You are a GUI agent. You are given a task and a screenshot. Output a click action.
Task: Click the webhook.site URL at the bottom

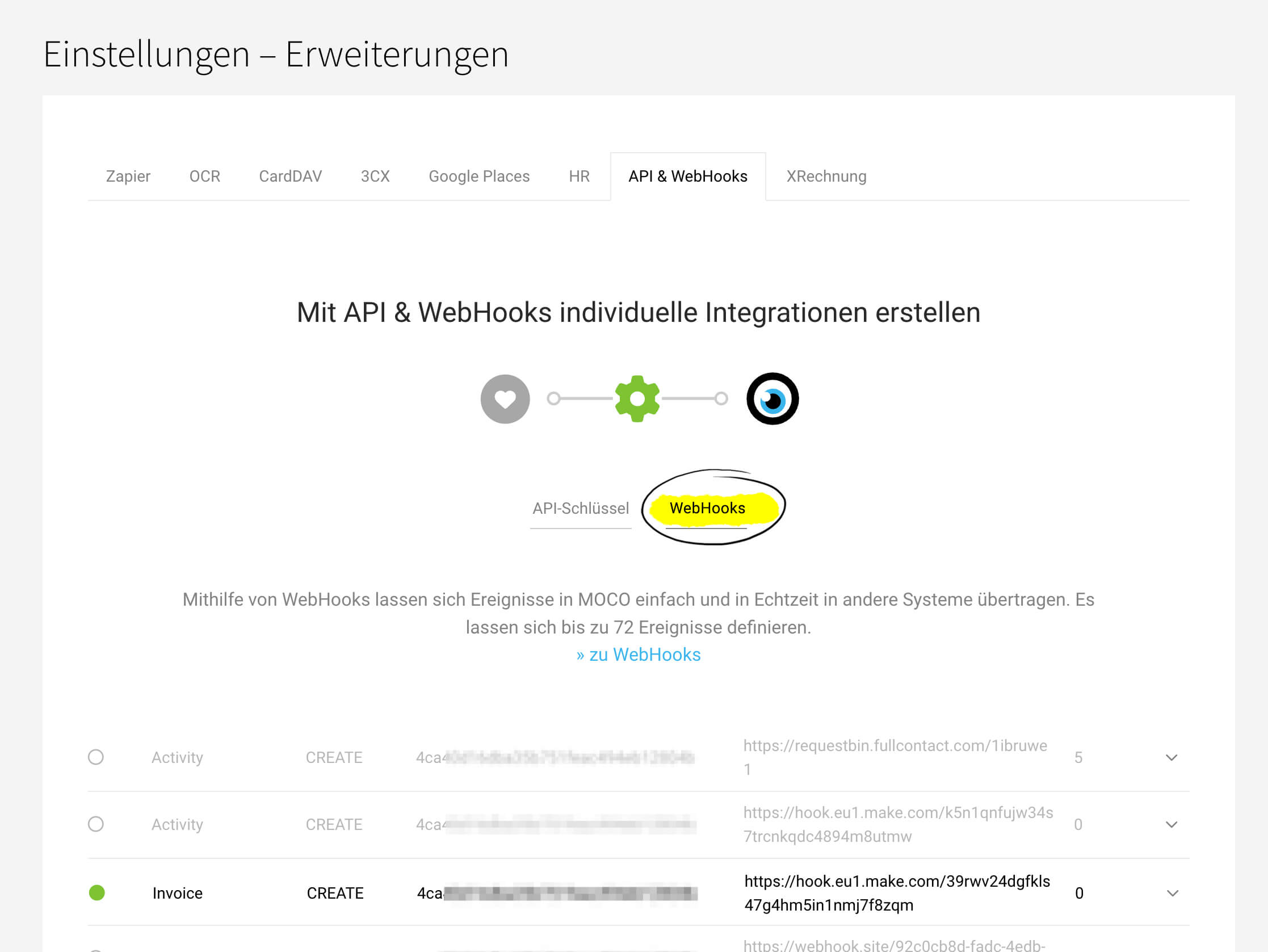[x=895, y=945]
